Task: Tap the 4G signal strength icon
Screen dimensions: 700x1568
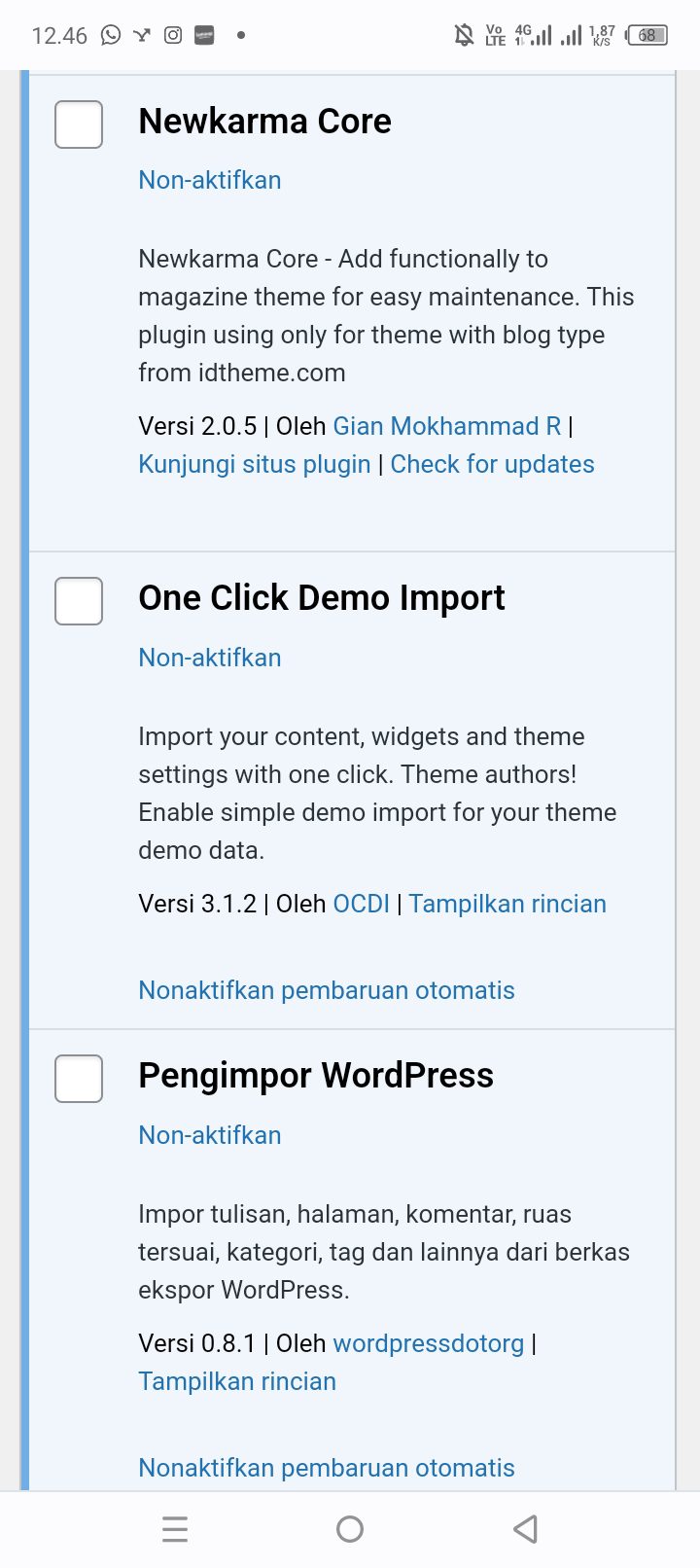Action: click(x=533, y=36)
